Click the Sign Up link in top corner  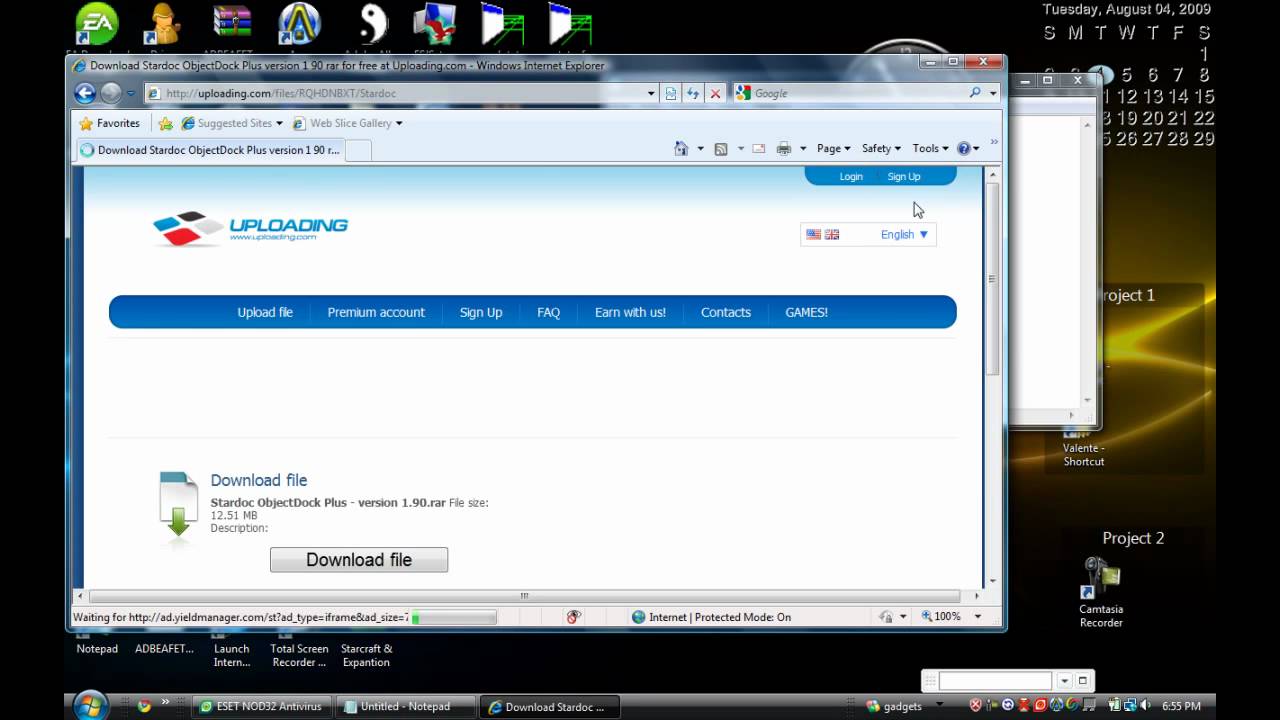click(x=904, y=177)
